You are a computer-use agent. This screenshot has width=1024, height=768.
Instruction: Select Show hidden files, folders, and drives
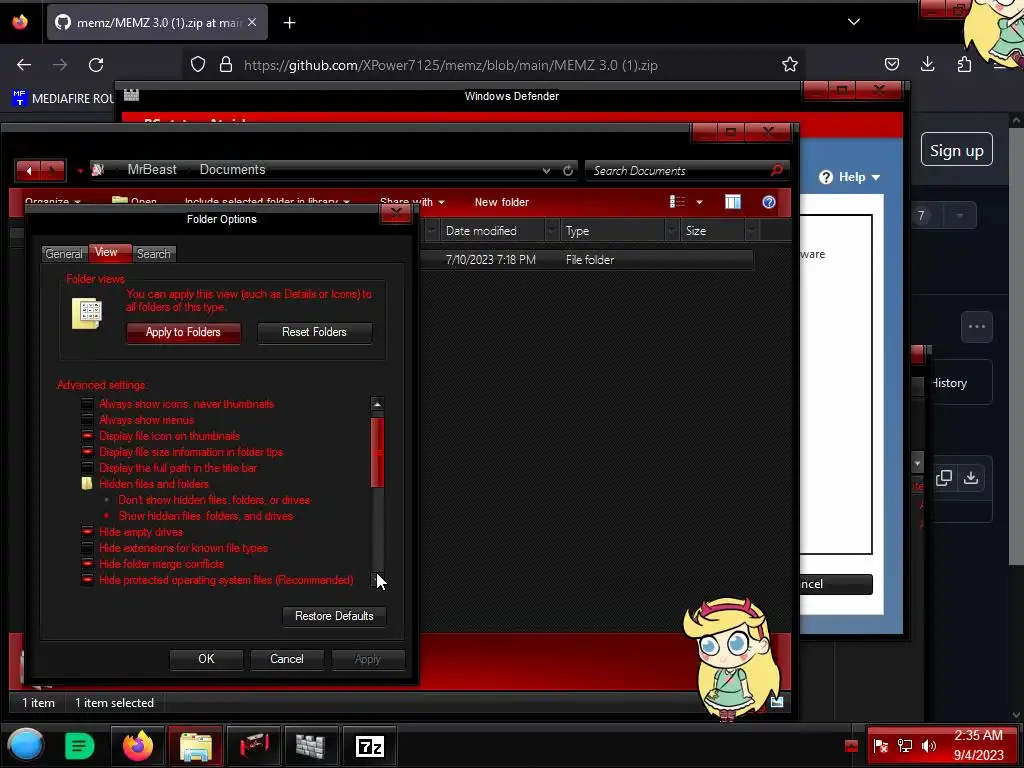coord(106,516)
